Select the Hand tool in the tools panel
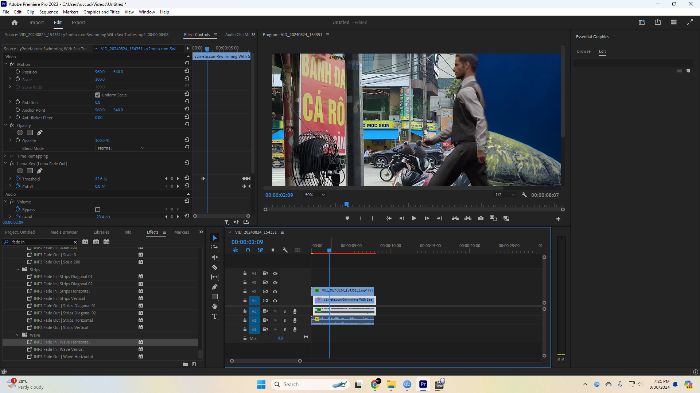700x393 pixels. [215, 306]
